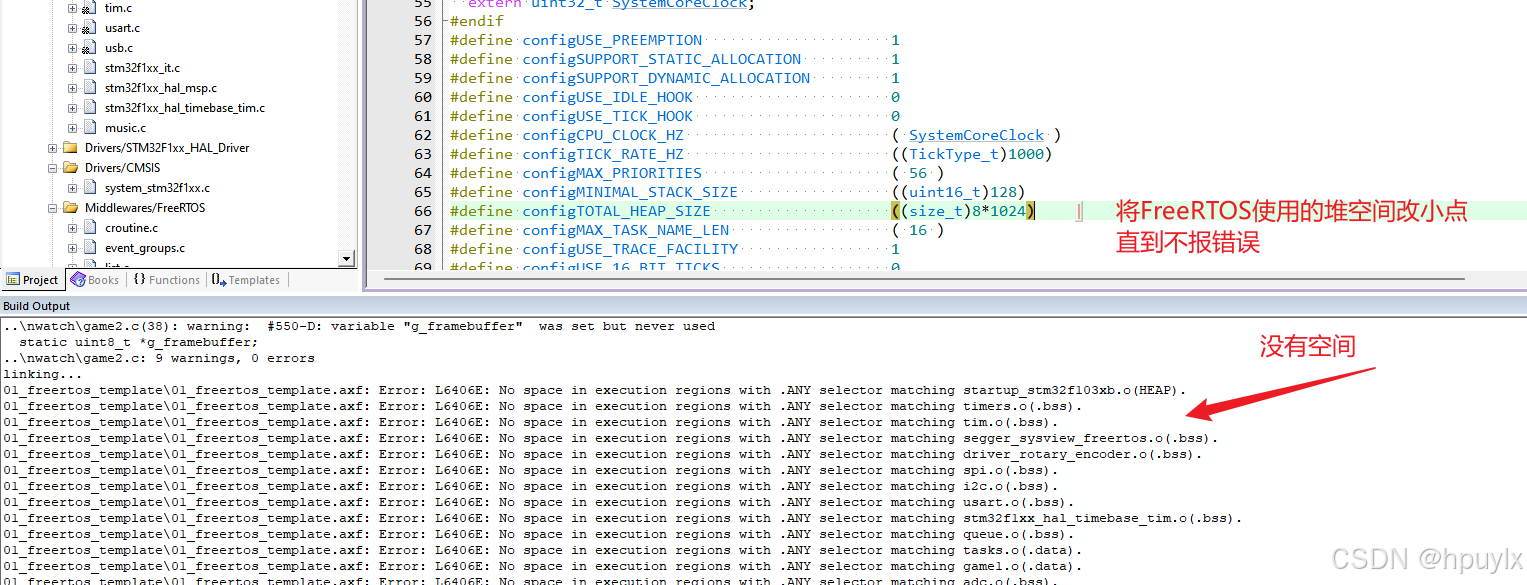Collapse the Middlewares/FreeRTOS group
The height and width of the screenshot is (585, 1527).
coord(52,207)
